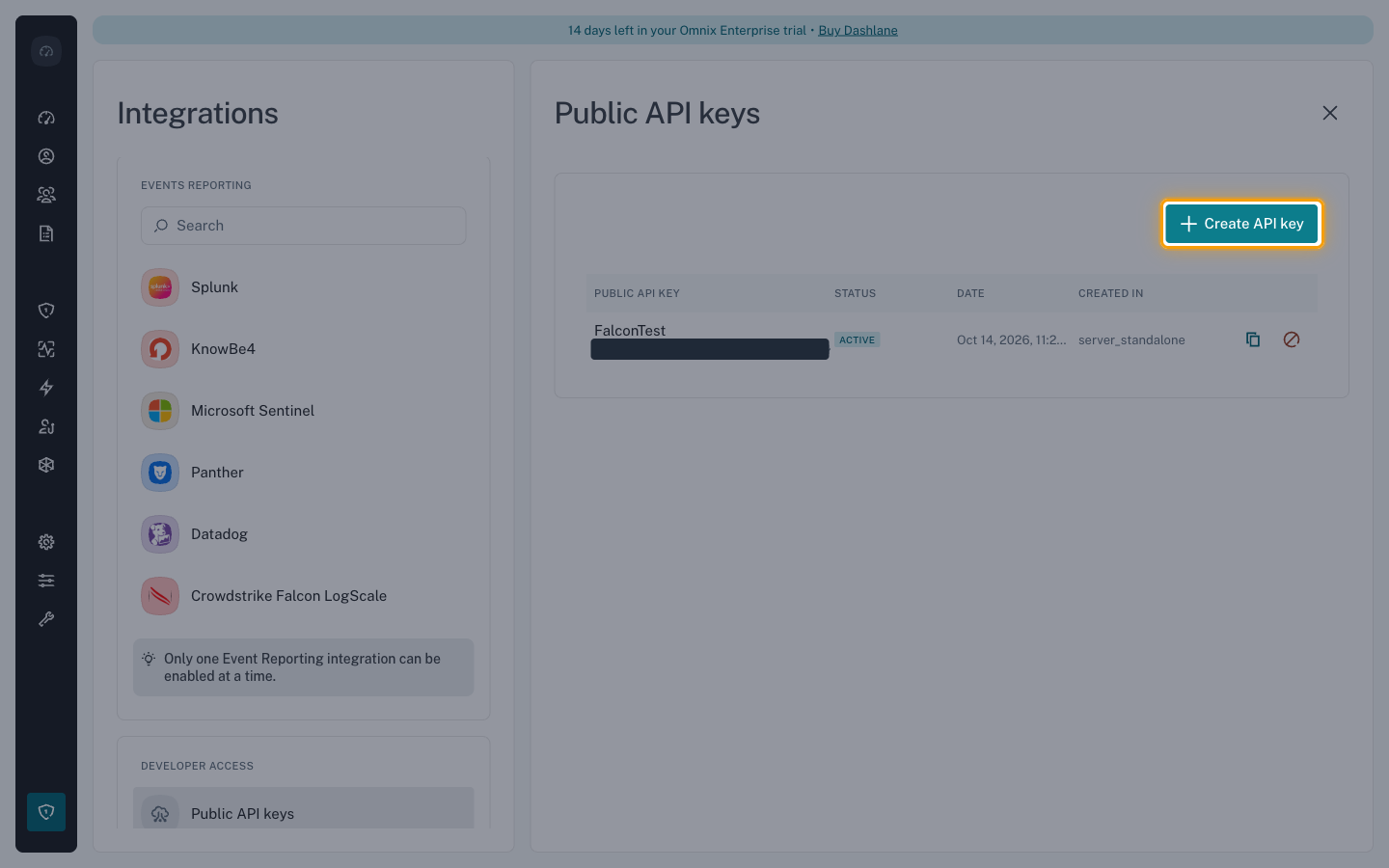Revoke the FalconTest API key
This screenshot has width=1389, height=868.
(1292, 339)
